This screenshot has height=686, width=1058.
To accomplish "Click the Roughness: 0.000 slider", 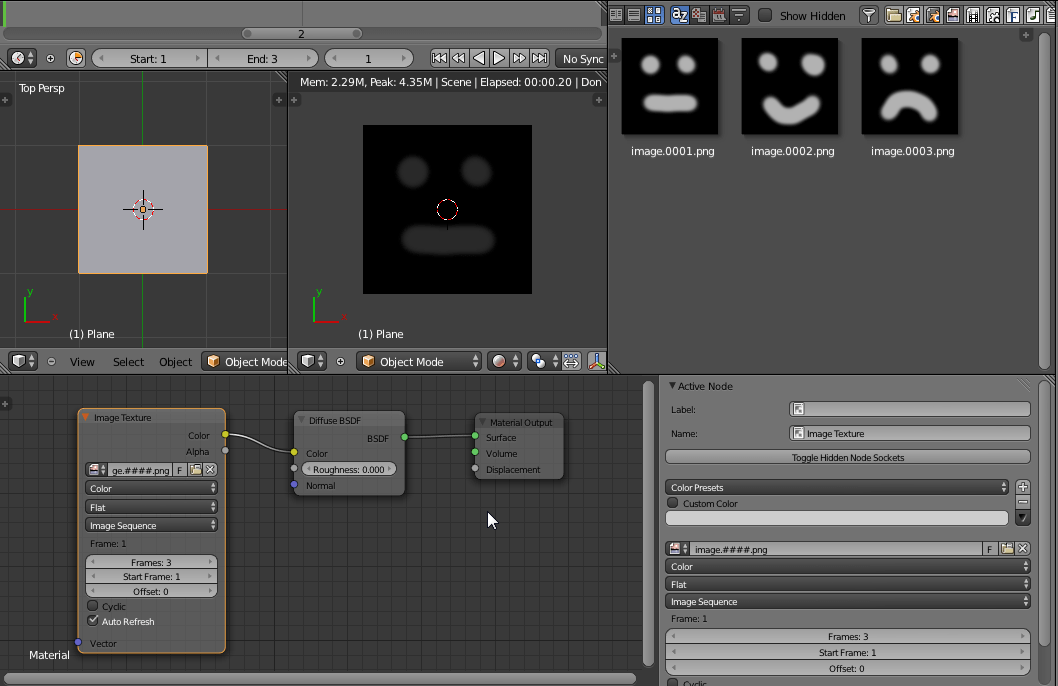I will tap(349, 469).
